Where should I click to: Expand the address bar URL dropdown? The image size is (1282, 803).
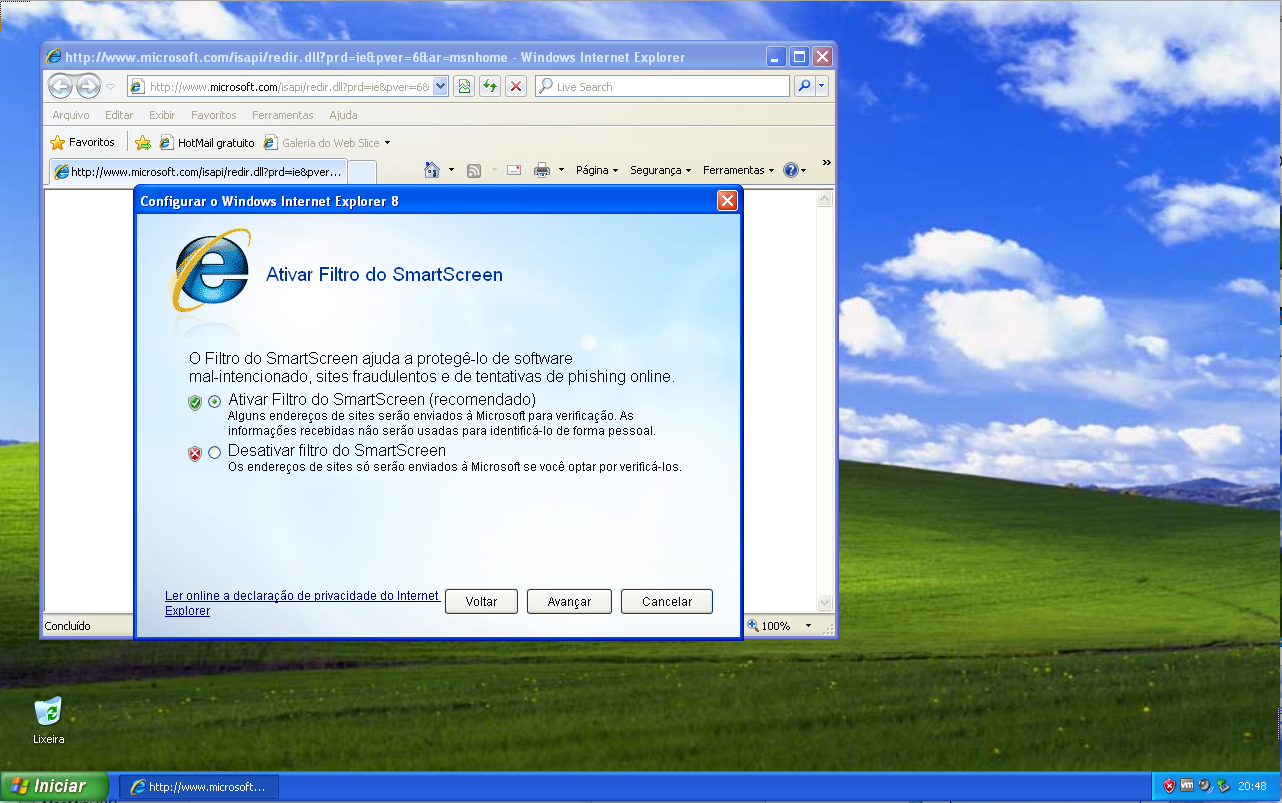(440, 87)
